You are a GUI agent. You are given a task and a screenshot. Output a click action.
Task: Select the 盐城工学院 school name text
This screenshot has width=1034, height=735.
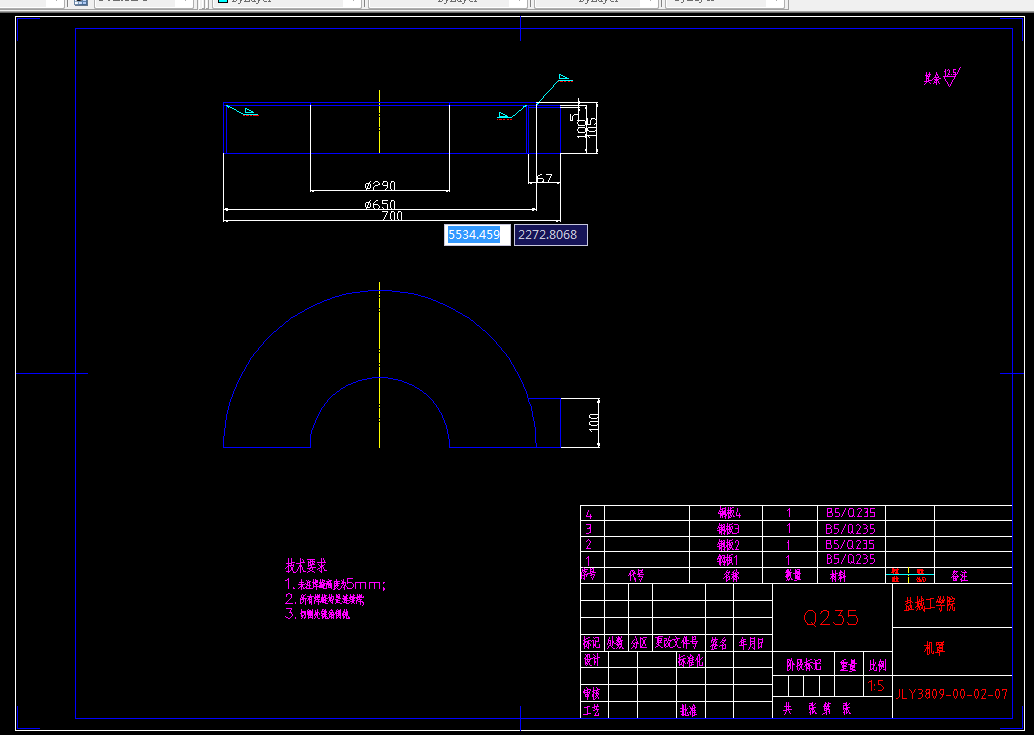930,604
